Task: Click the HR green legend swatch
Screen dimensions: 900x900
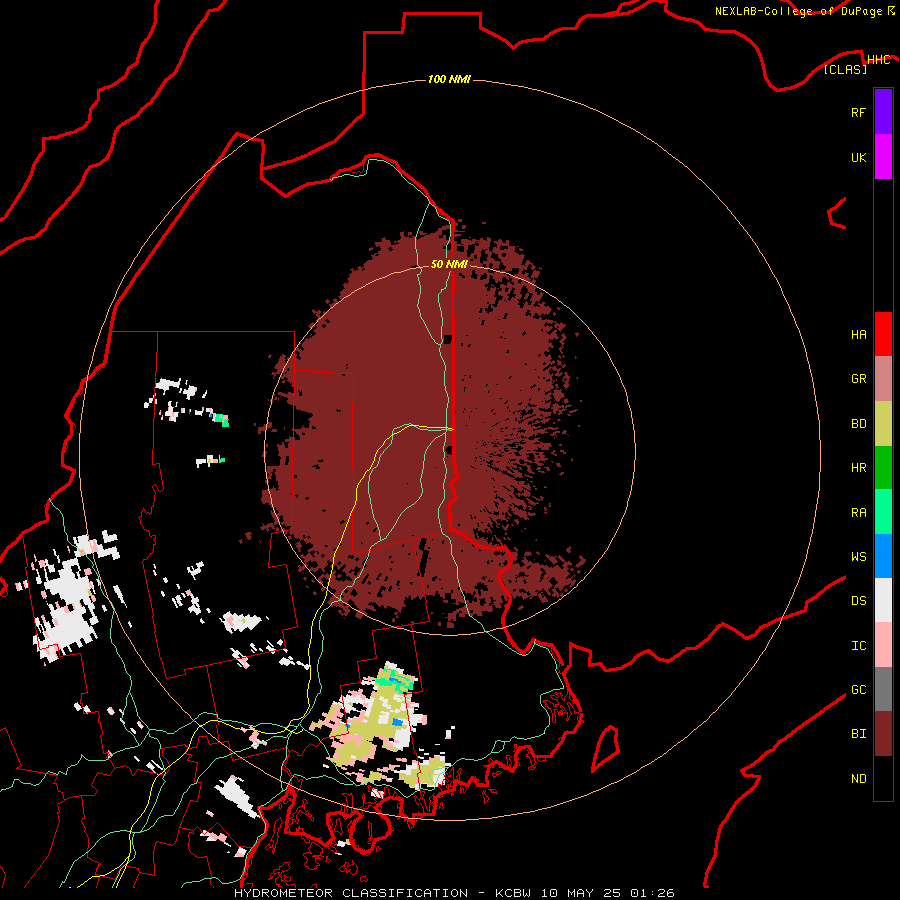Action: click(x=883, y=468)
